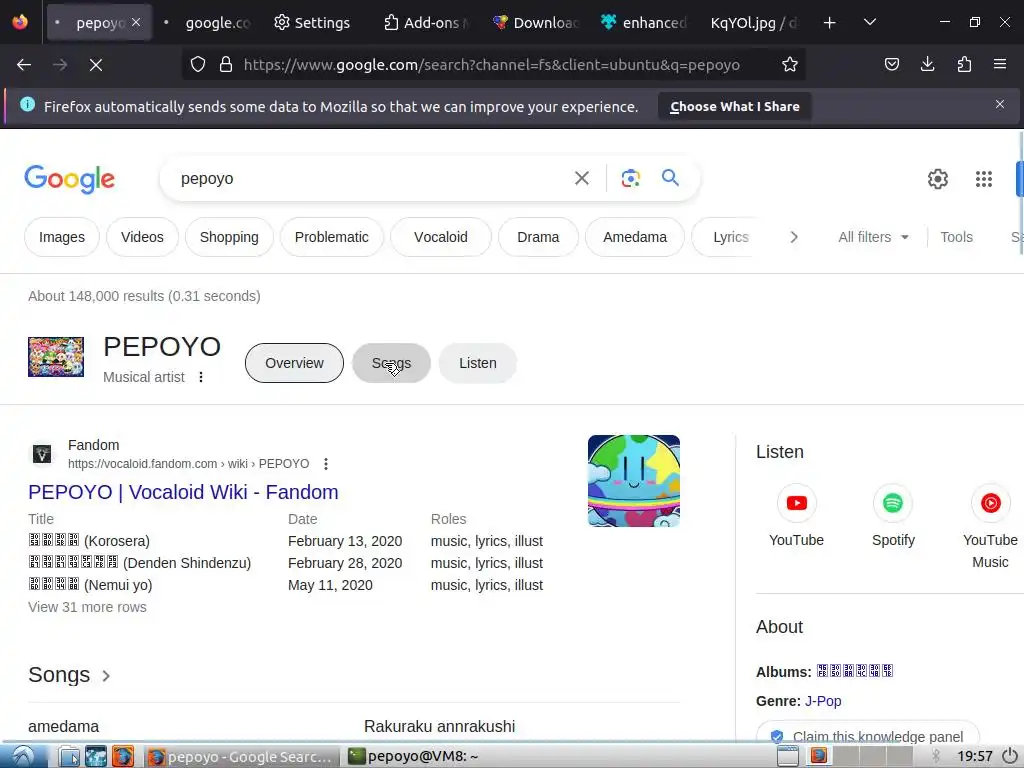
Task: Open the amedama song entry
Action: [63, 726]
